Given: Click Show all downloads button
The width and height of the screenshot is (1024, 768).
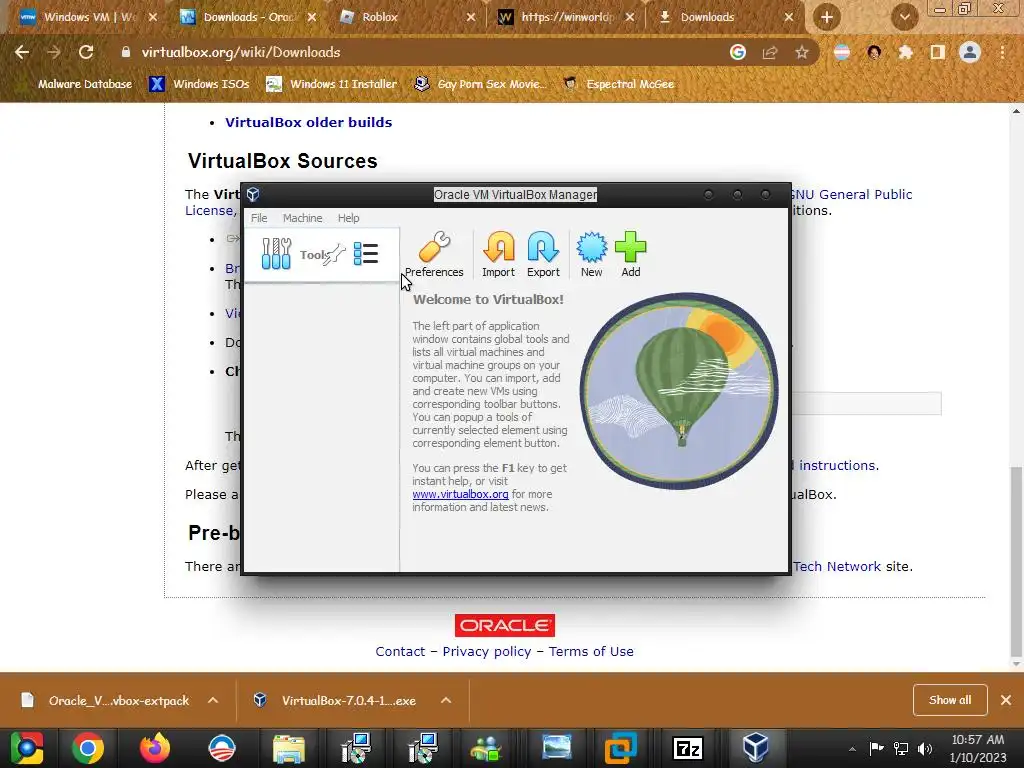Looking at the screenshot, I should click(x=950, y=700).
